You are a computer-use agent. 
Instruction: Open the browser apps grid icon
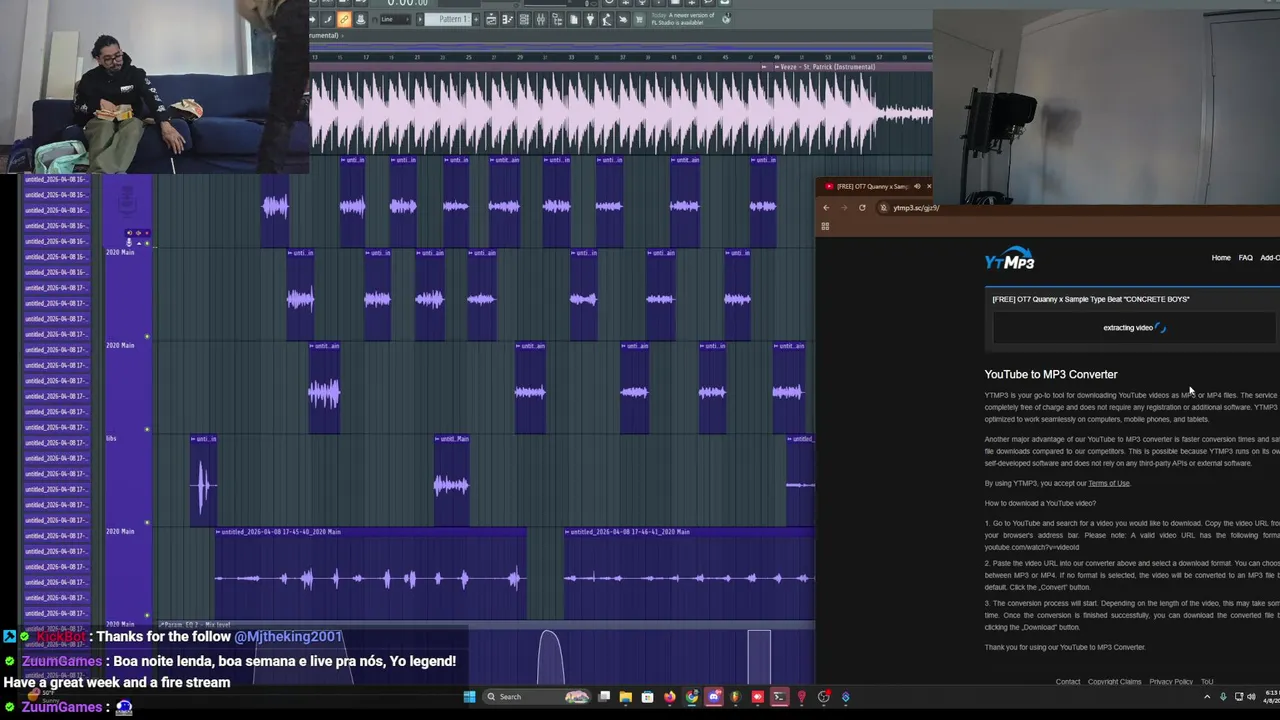click(825, 226)
